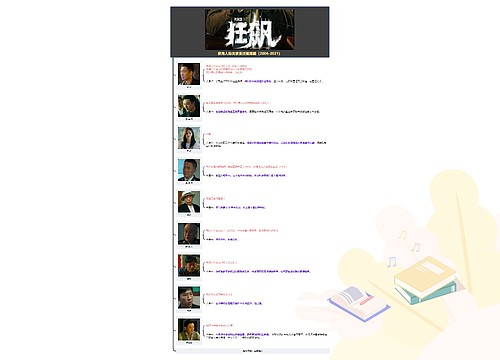Open the portrait of man in white fedora

point(189,202)
